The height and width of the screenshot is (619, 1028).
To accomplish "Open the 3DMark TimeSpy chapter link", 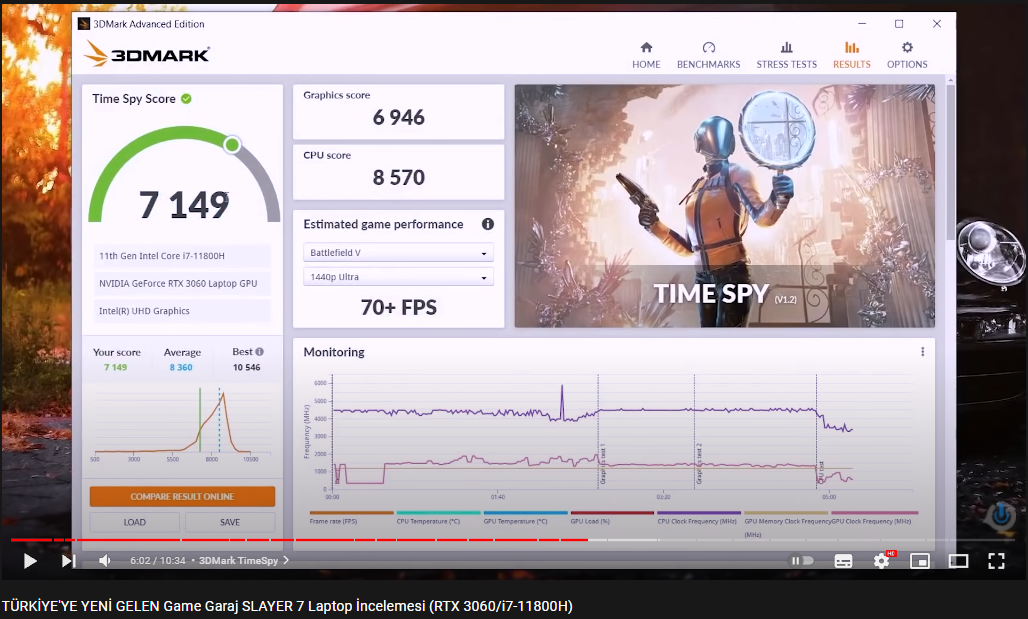I will (244, 561).
